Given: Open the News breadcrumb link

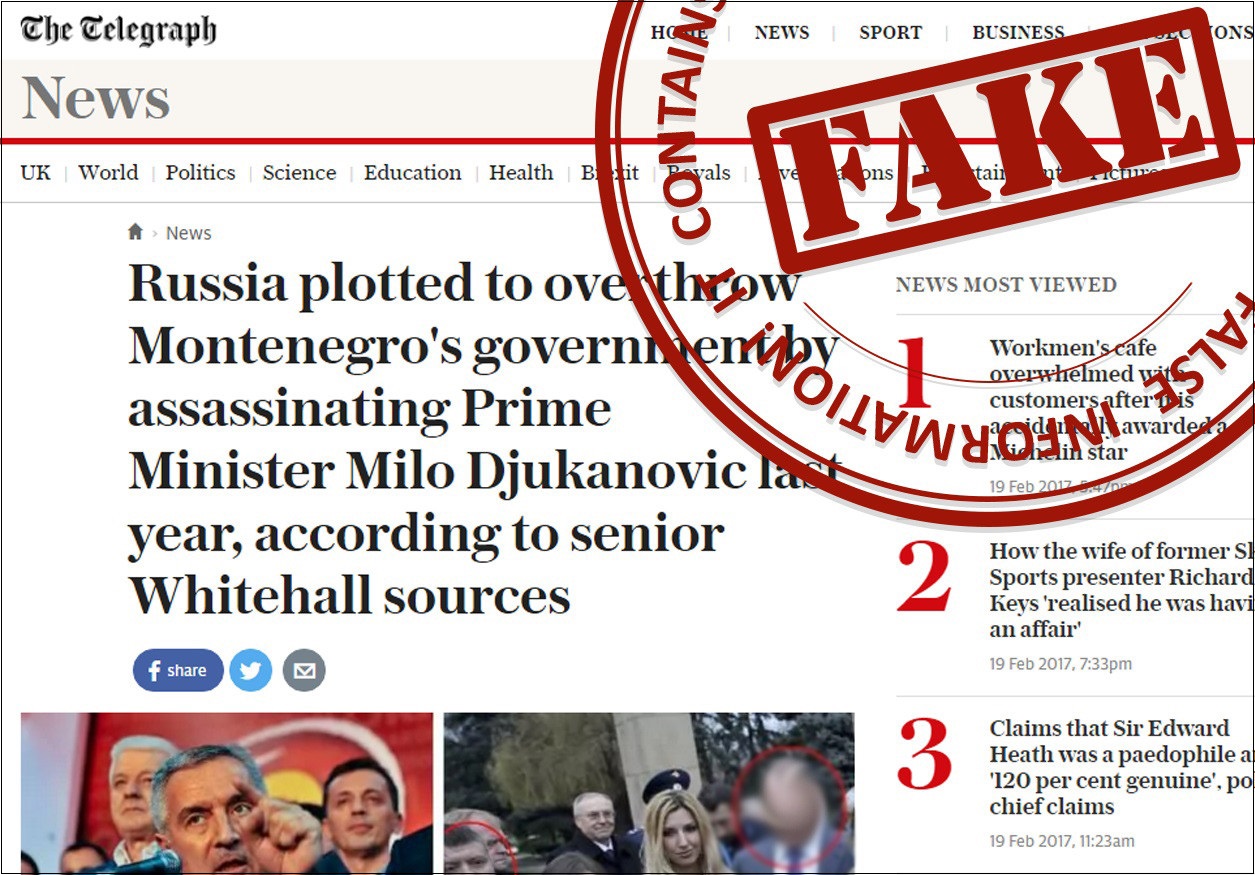Looking at the screenshot, I should pyautogui.click(x=188, y=233).
